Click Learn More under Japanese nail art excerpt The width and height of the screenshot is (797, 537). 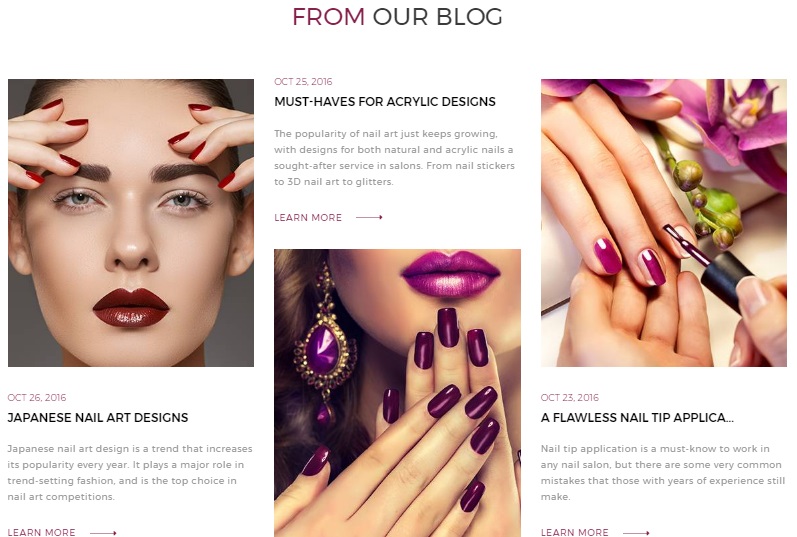(x=42, y=532)
